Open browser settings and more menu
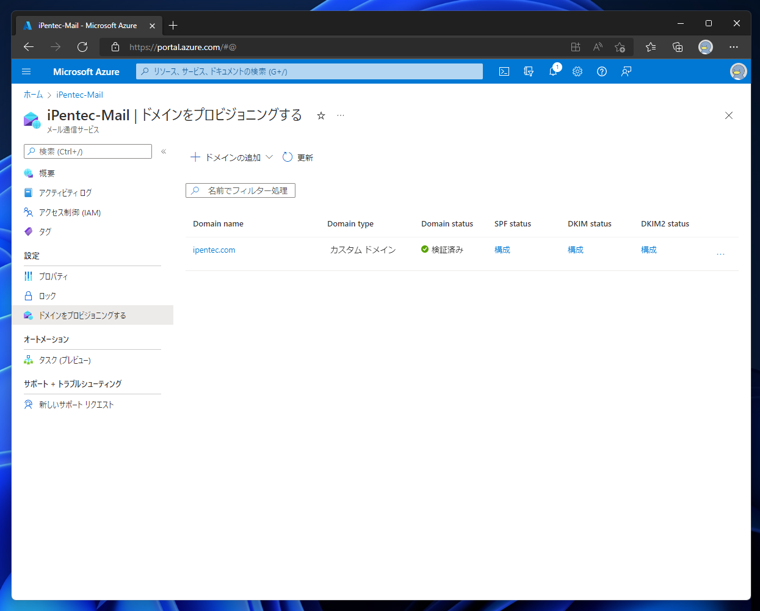 pos(734,47)
